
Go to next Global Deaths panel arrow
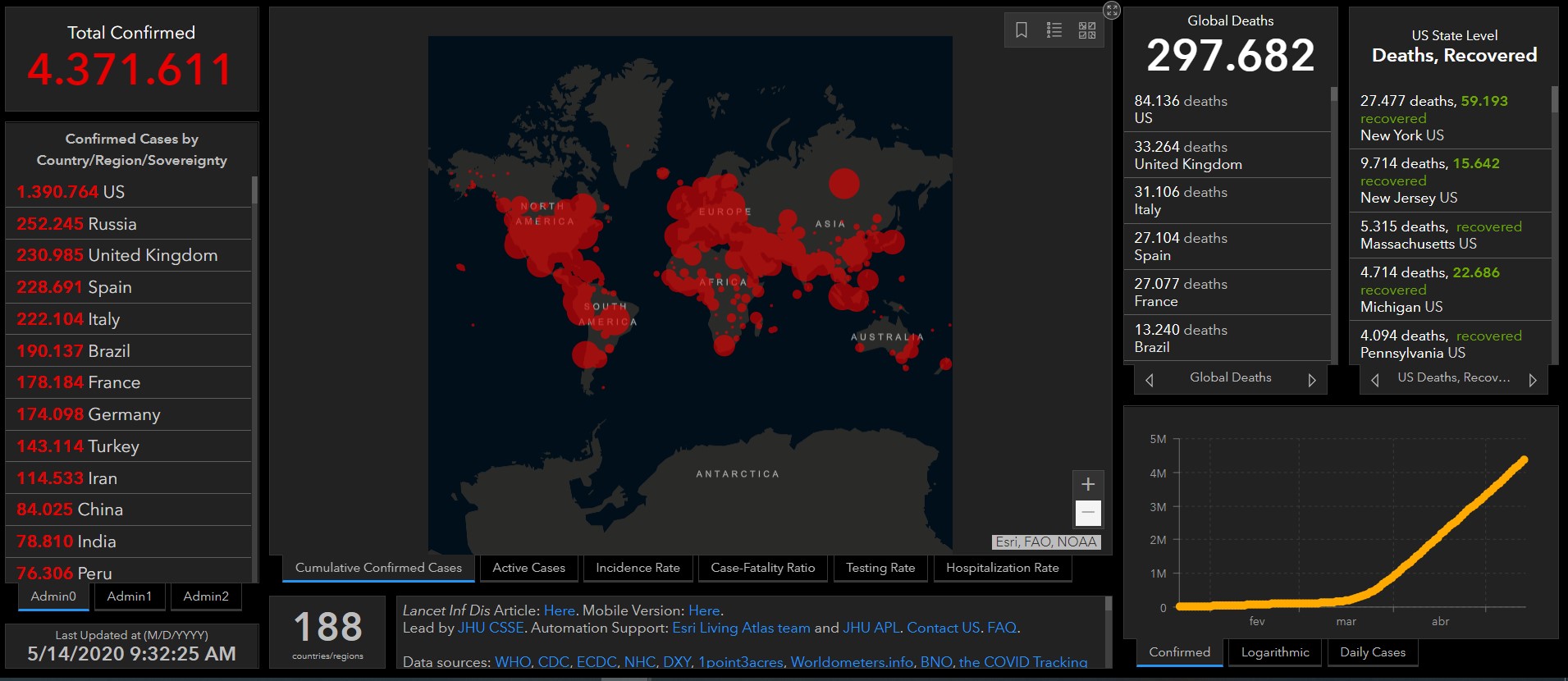click(x=1311, y=380)
